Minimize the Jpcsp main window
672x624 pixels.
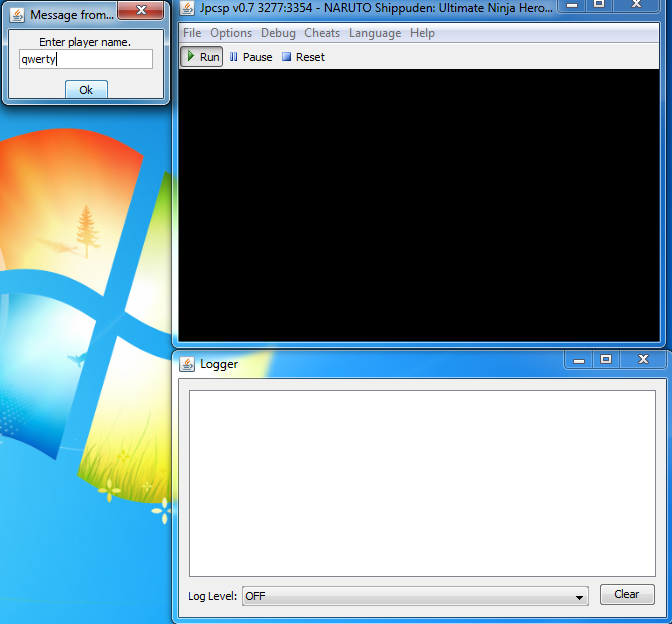pyautogui.click(x=572, y=5)
